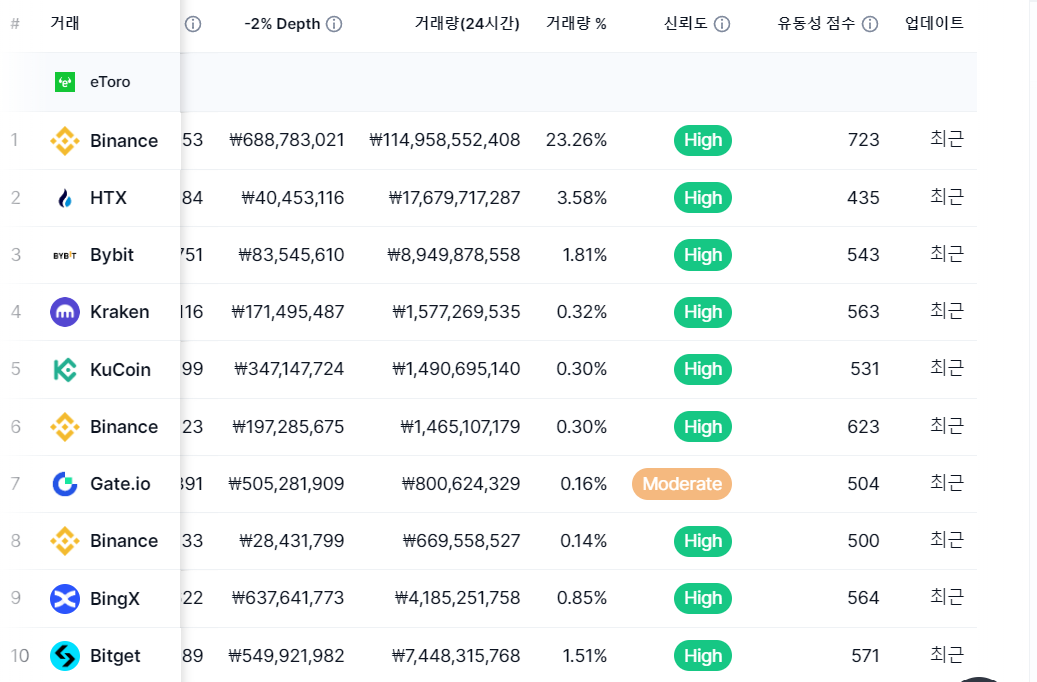This screenshot has width=1037, height=682.
Task: Click the Binance logo in rank 8 row
Action: coord(65,541)
